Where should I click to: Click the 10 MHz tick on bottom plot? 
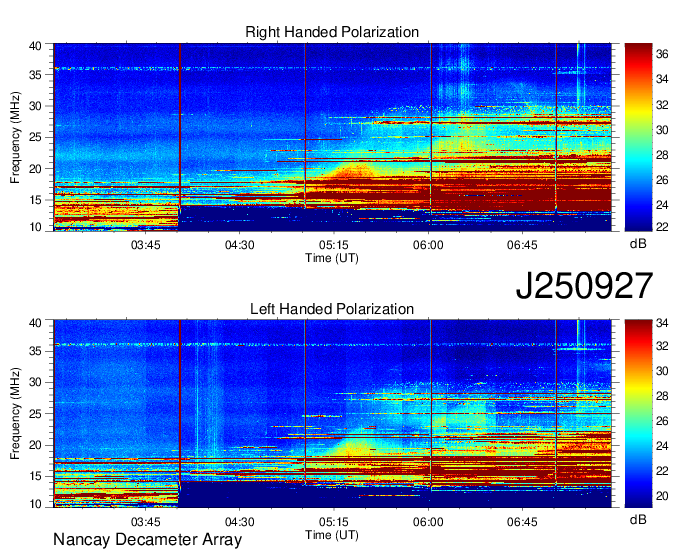click(x=37, y=504)
